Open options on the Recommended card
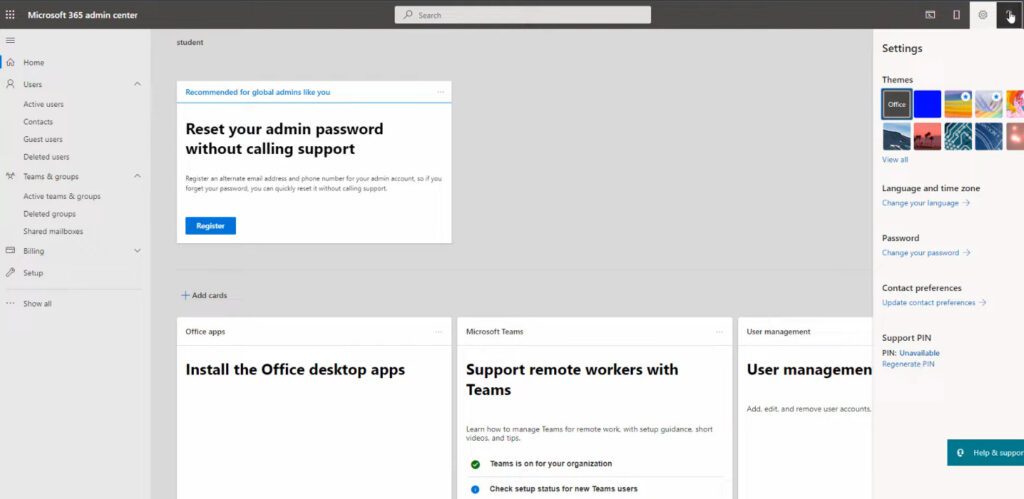The height and width of the screenshot is (499, 1024). coord(441,92)
